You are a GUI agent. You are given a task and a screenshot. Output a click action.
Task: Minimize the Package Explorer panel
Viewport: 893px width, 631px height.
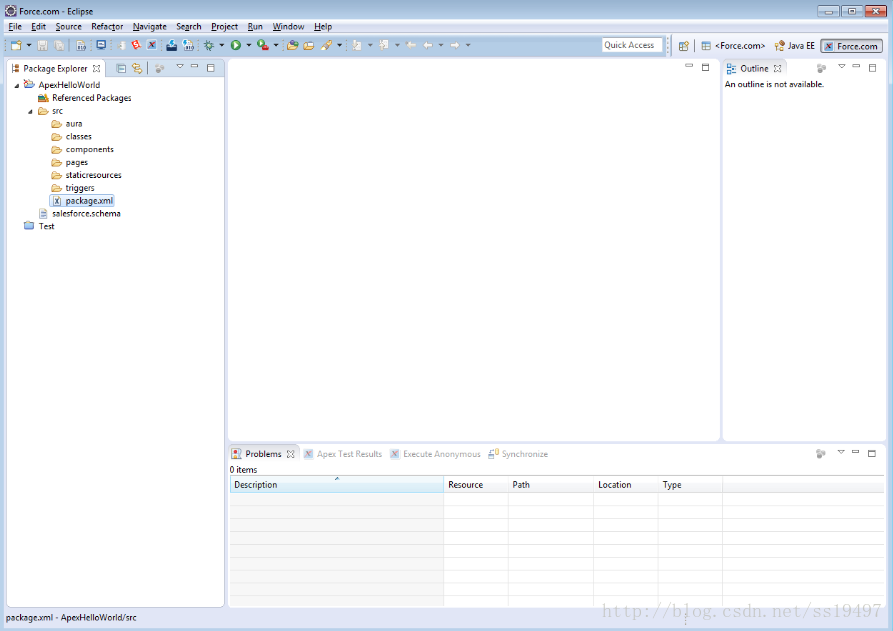(x=195, y=67)
